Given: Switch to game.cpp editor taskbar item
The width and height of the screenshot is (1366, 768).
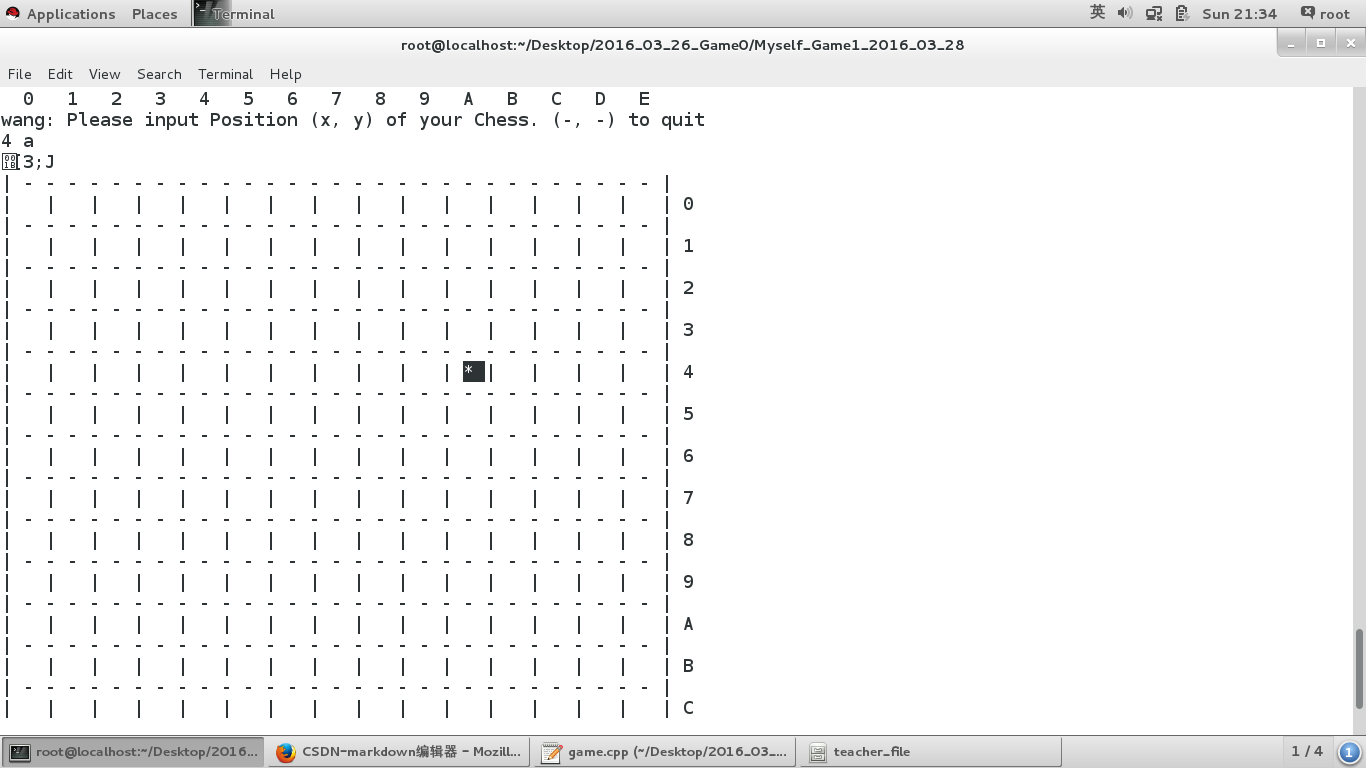Looking at the screenshot, I should (x=665, y=752).
